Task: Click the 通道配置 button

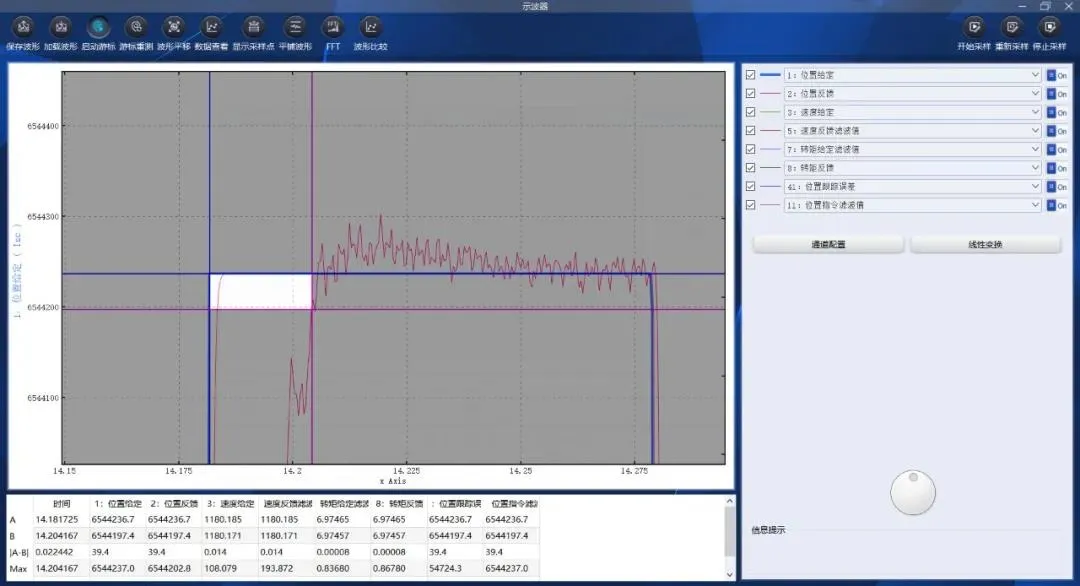Action: (828, 244)
